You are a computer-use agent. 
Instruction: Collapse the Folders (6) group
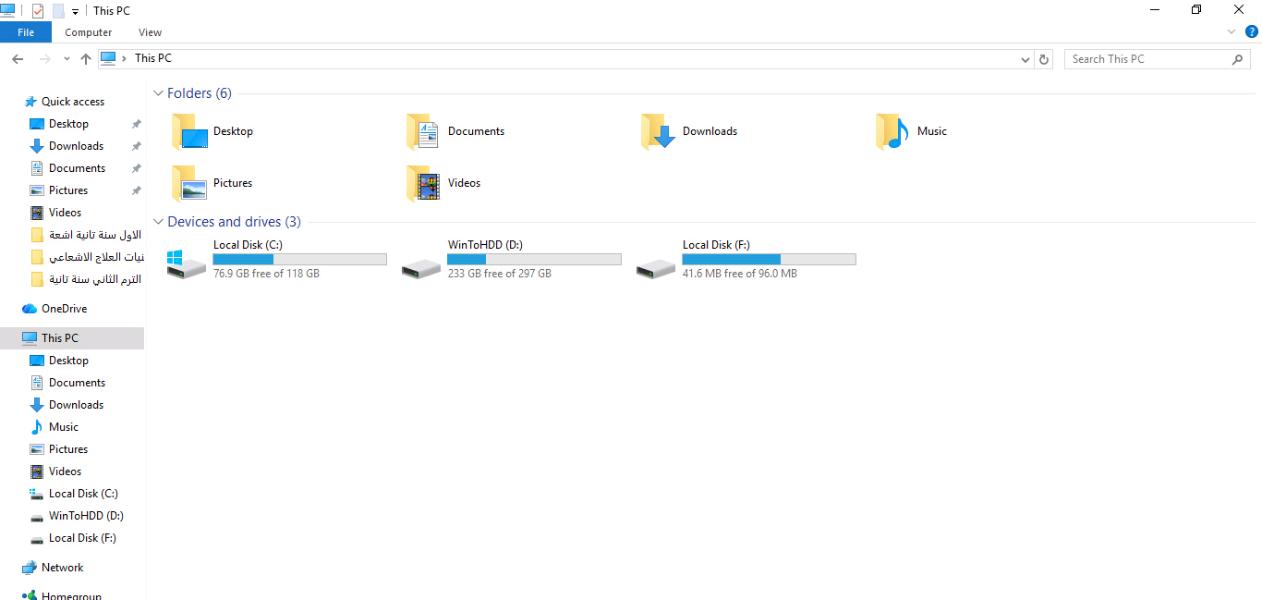(x=158, y=93)
